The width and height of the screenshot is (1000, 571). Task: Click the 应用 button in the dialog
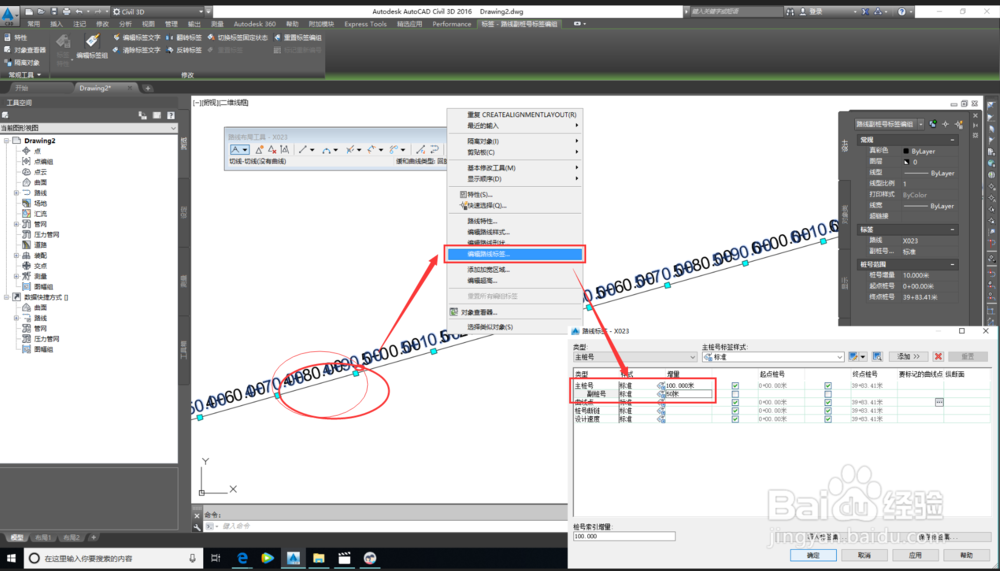point(915,555)
